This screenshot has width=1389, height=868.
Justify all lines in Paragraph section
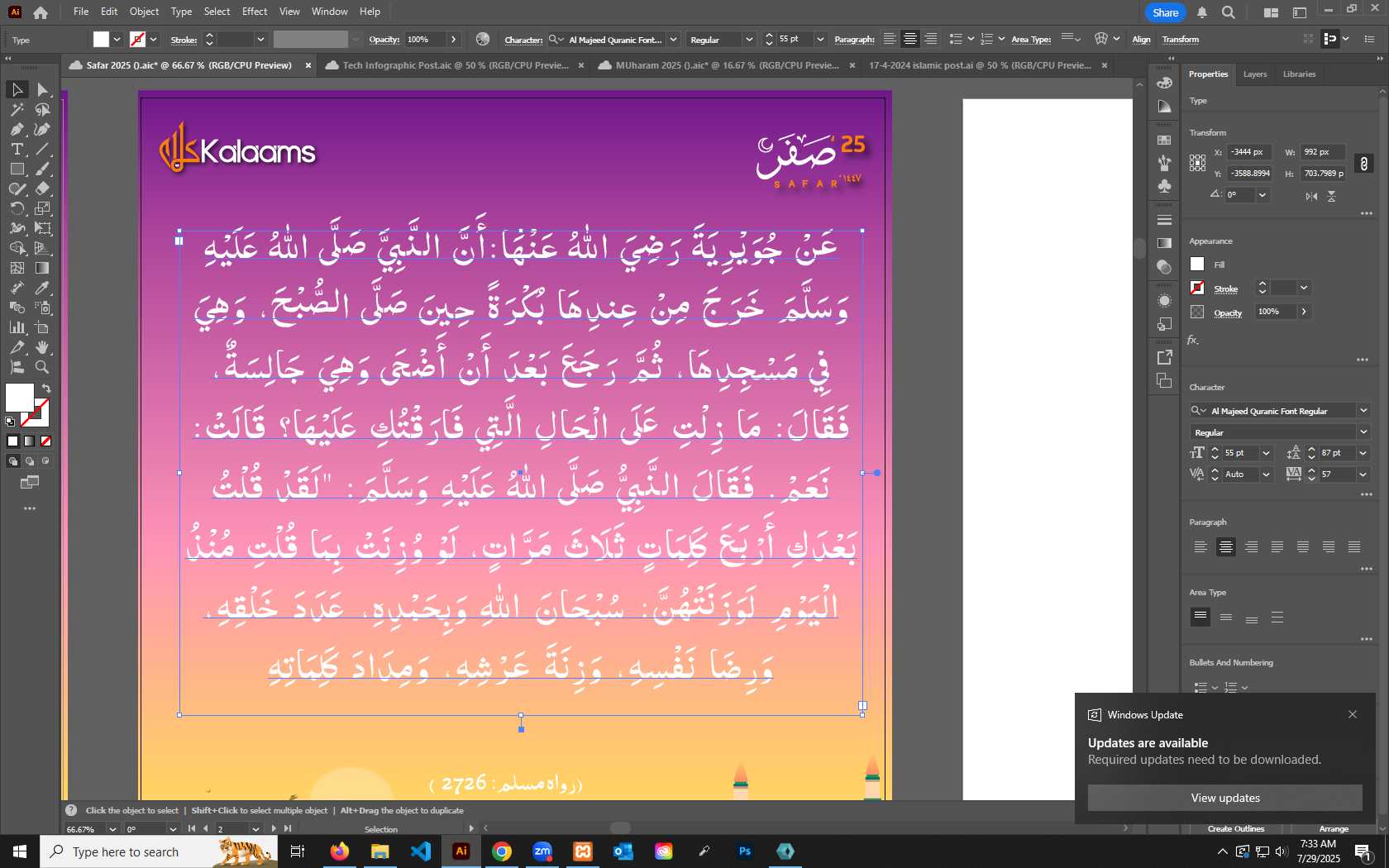pyautogui.click(x=1354, y=546)
